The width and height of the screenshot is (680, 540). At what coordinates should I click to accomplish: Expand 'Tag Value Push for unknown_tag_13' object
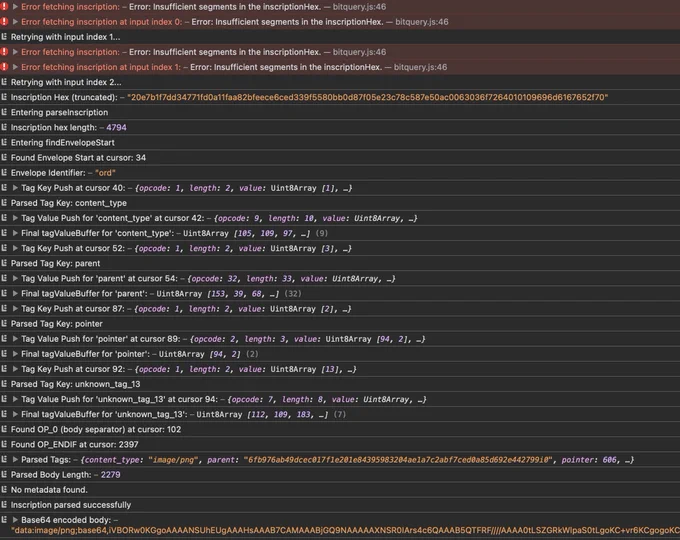[15, 399]
